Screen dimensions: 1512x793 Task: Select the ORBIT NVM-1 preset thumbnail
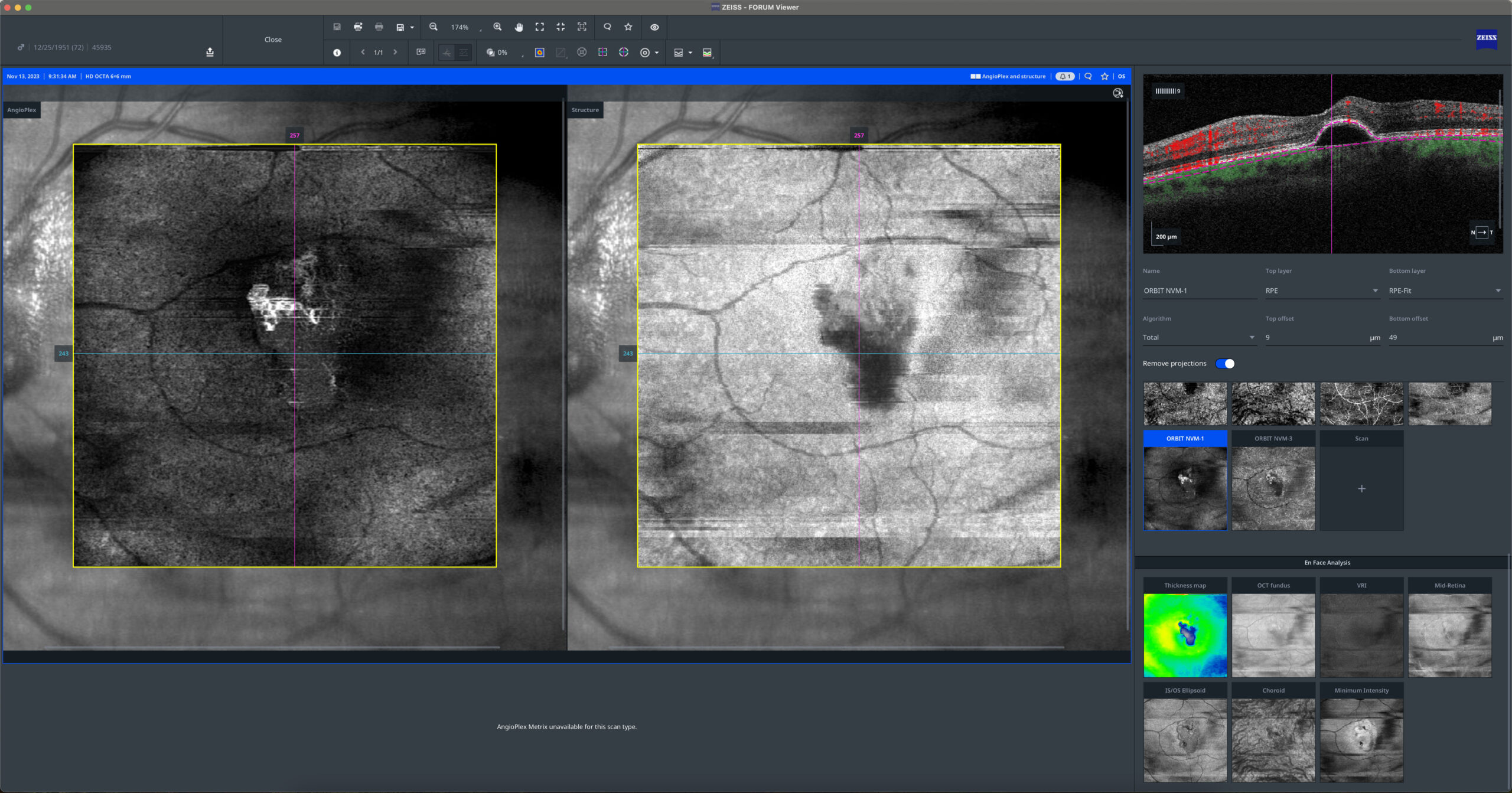pos(1185,480)
